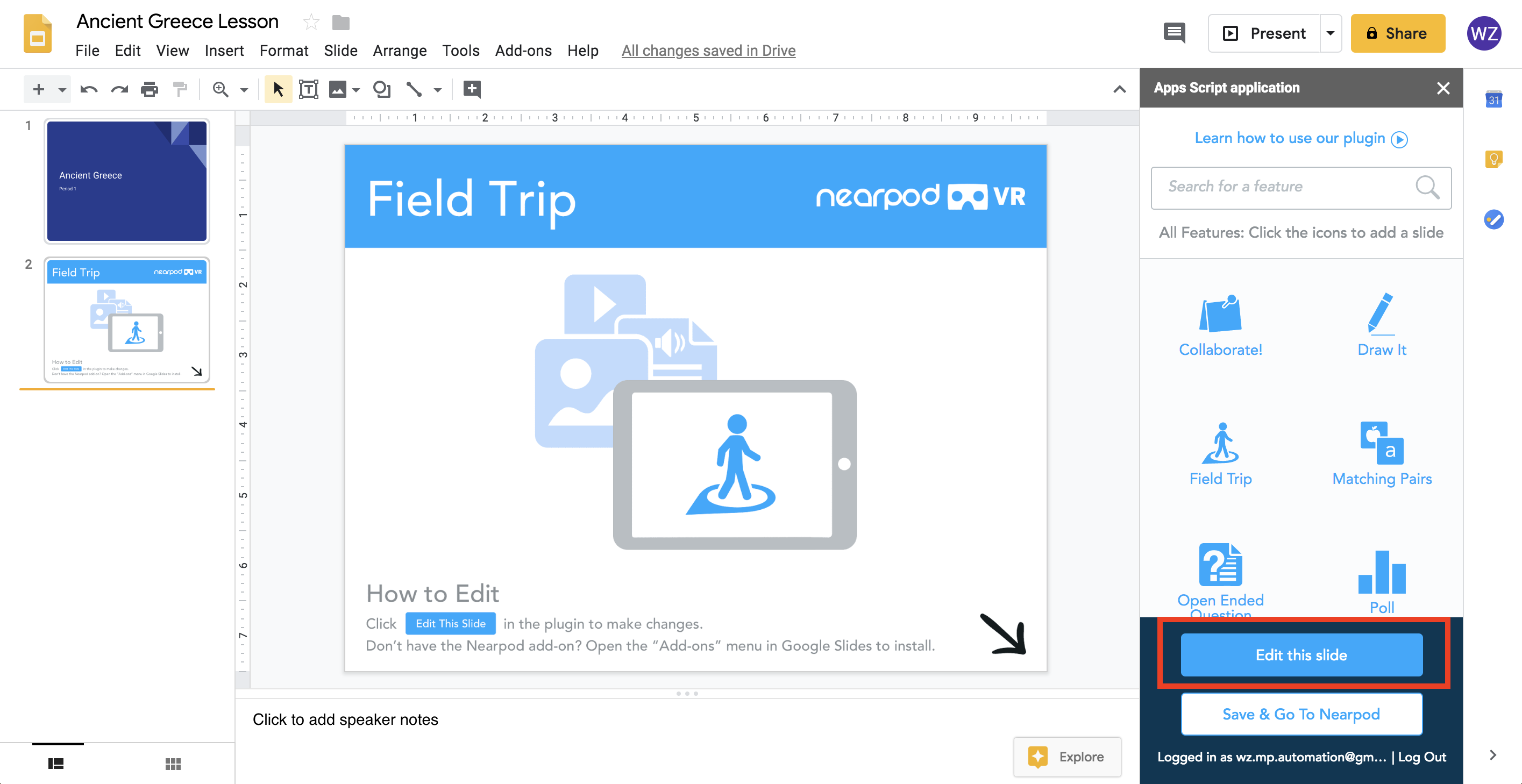Open the line type dropdown

[x=438, y=90]
